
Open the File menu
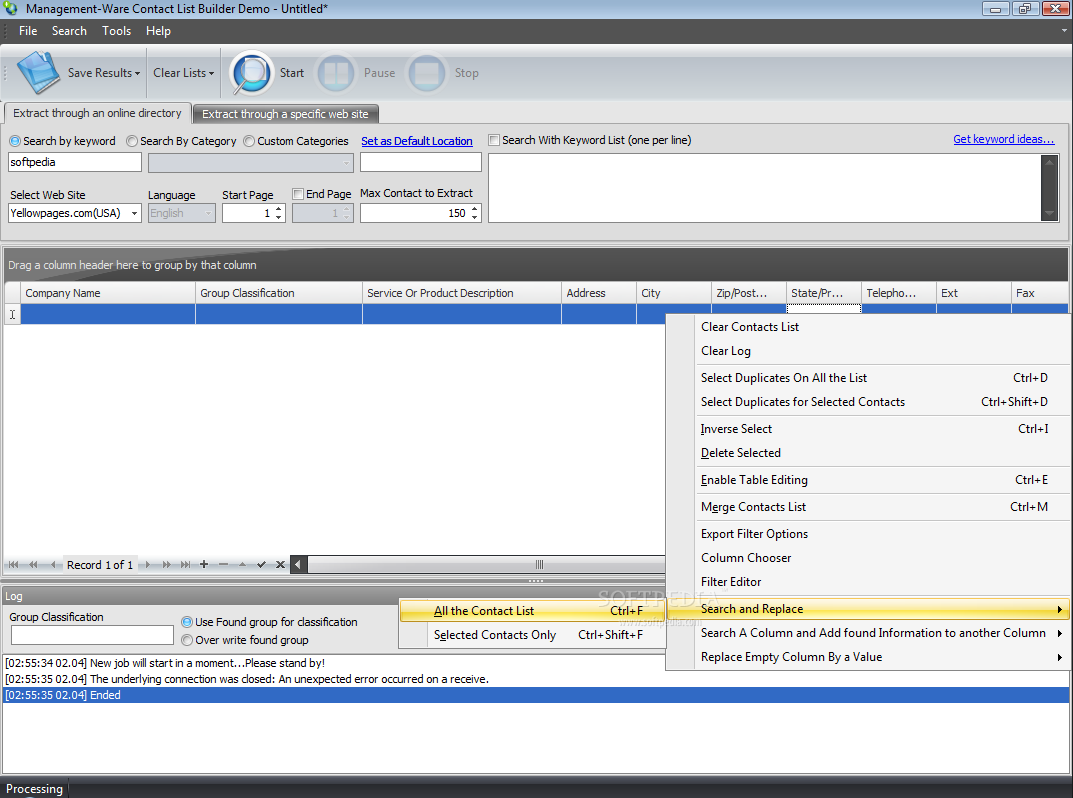click(x=28, y=31)
